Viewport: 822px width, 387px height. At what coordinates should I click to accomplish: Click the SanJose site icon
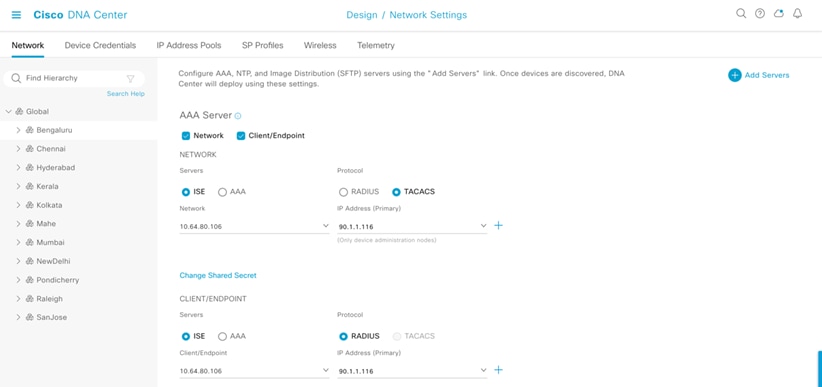[x=30, y=317]
